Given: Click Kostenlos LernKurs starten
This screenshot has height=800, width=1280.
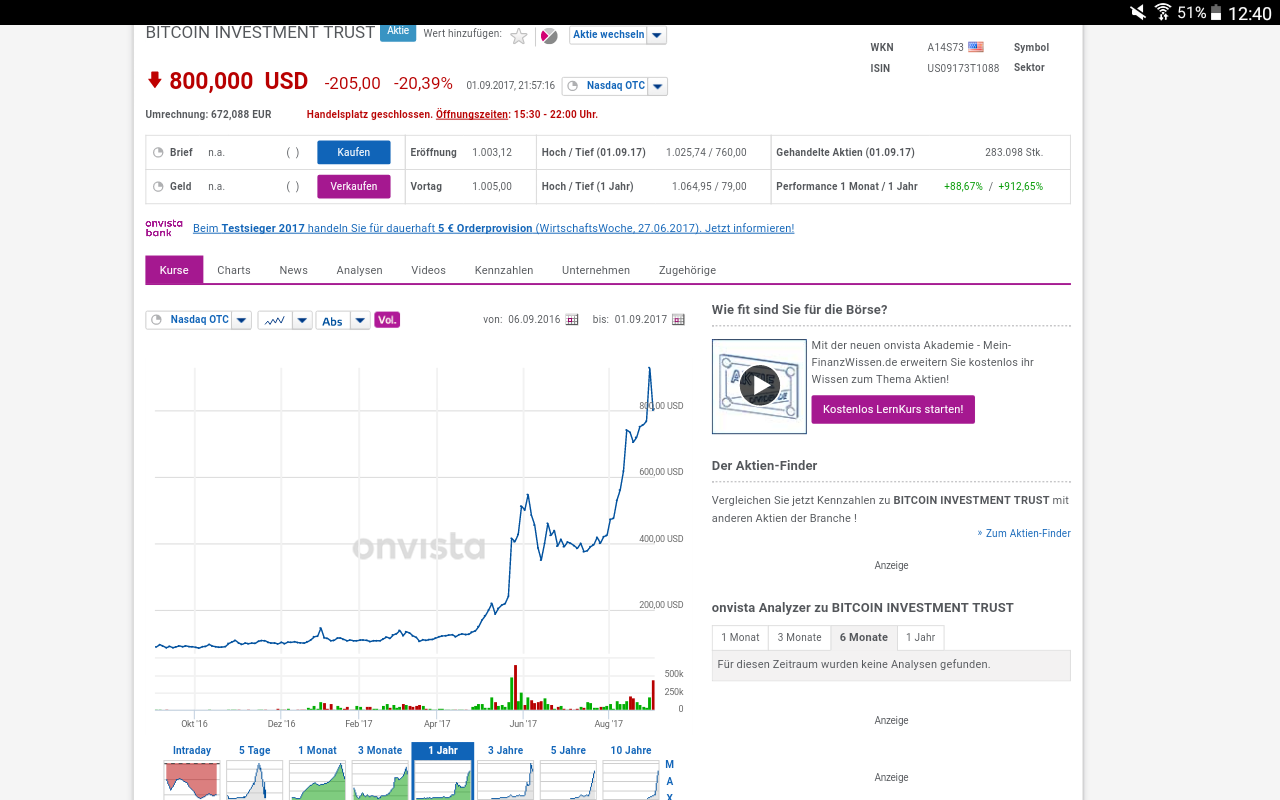Looking at the screenshot, I should pyautogui.click(x=892, y=409).
